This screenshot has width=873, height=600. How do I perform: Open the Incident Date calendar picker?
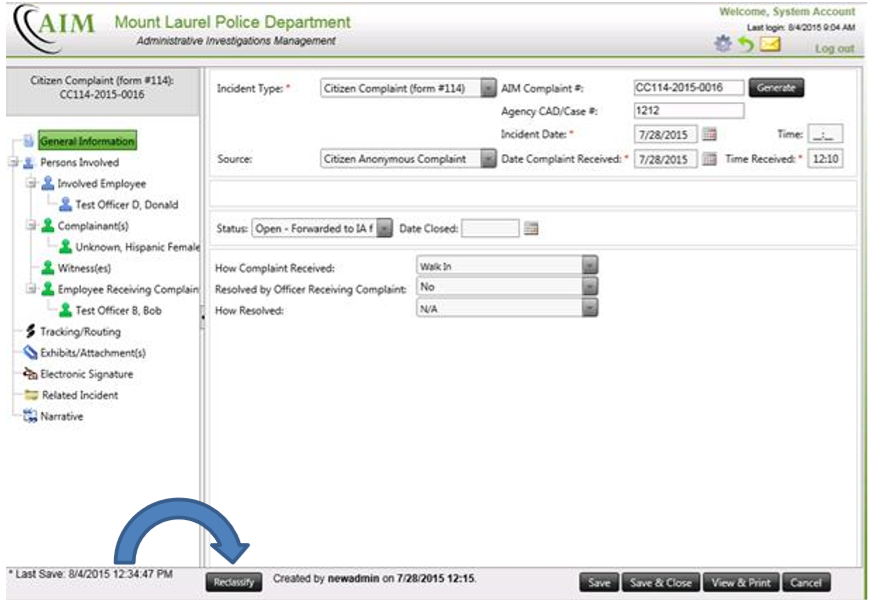(709, 134)
